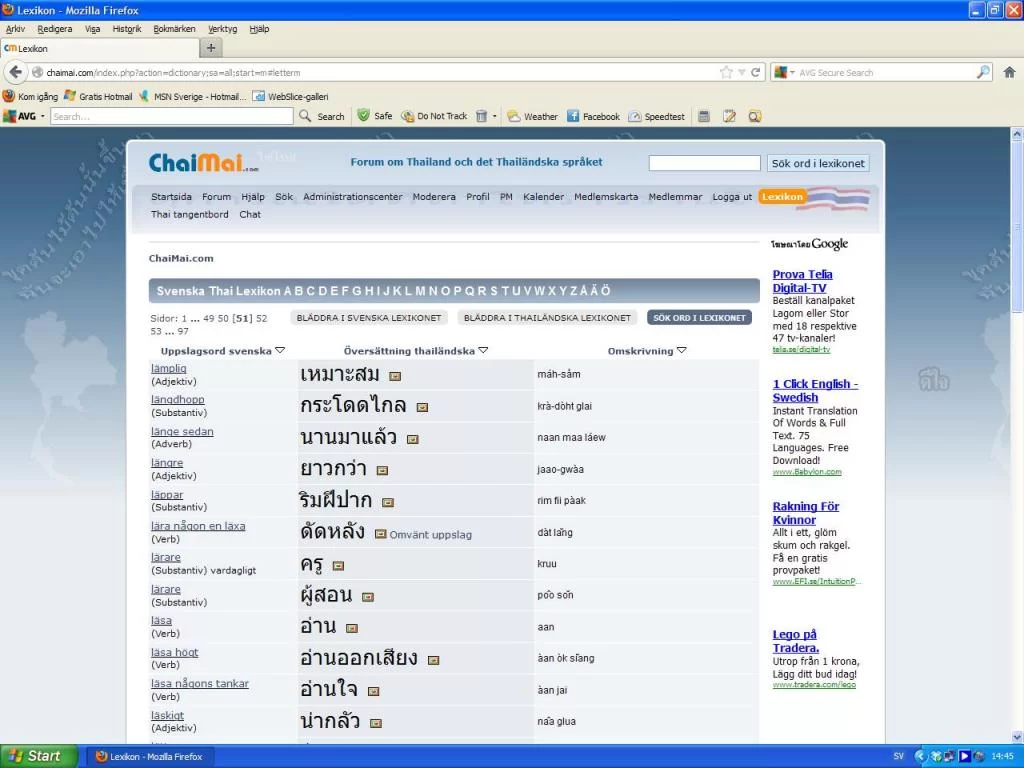
Task: Open the Bokmärken menu
Action: pos(174,29)
